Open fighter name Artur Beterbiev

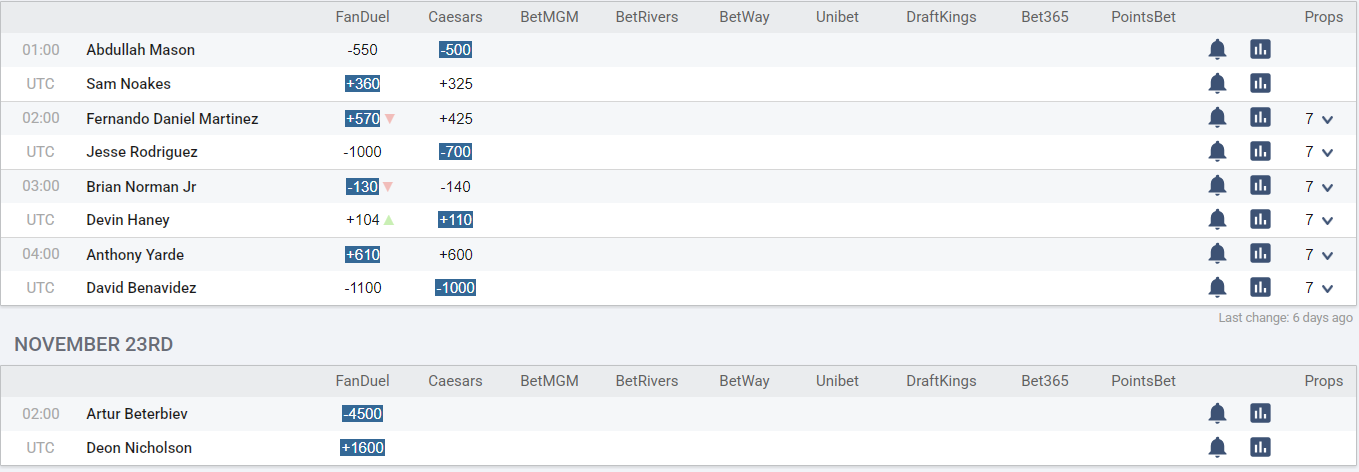(137, 414)
